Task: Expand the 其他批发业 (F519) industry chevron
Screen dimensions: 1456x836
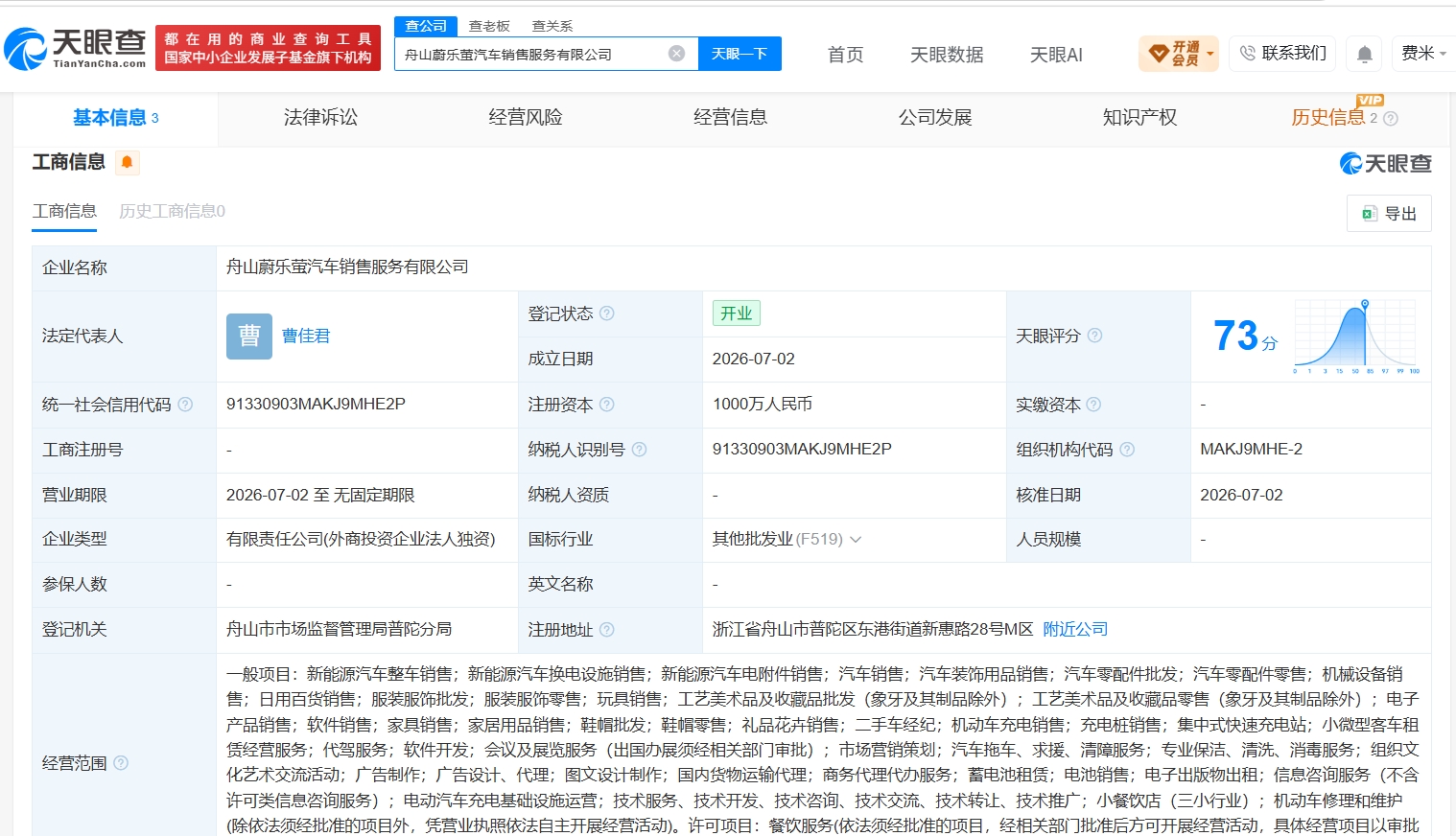Action: pyautogui.click(x=856, y=540)
